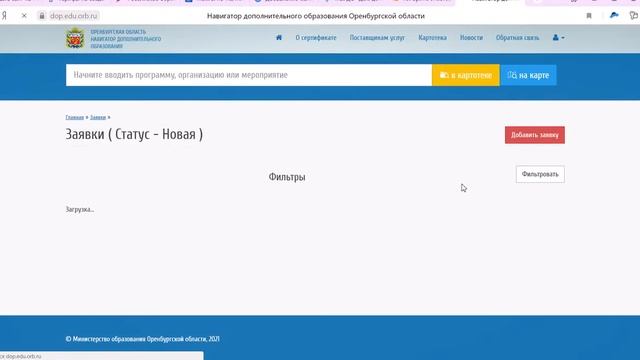Click the Orenburg coat of arms logo
This screenshot has height=360, width=640.
click(x=75, y=38)
